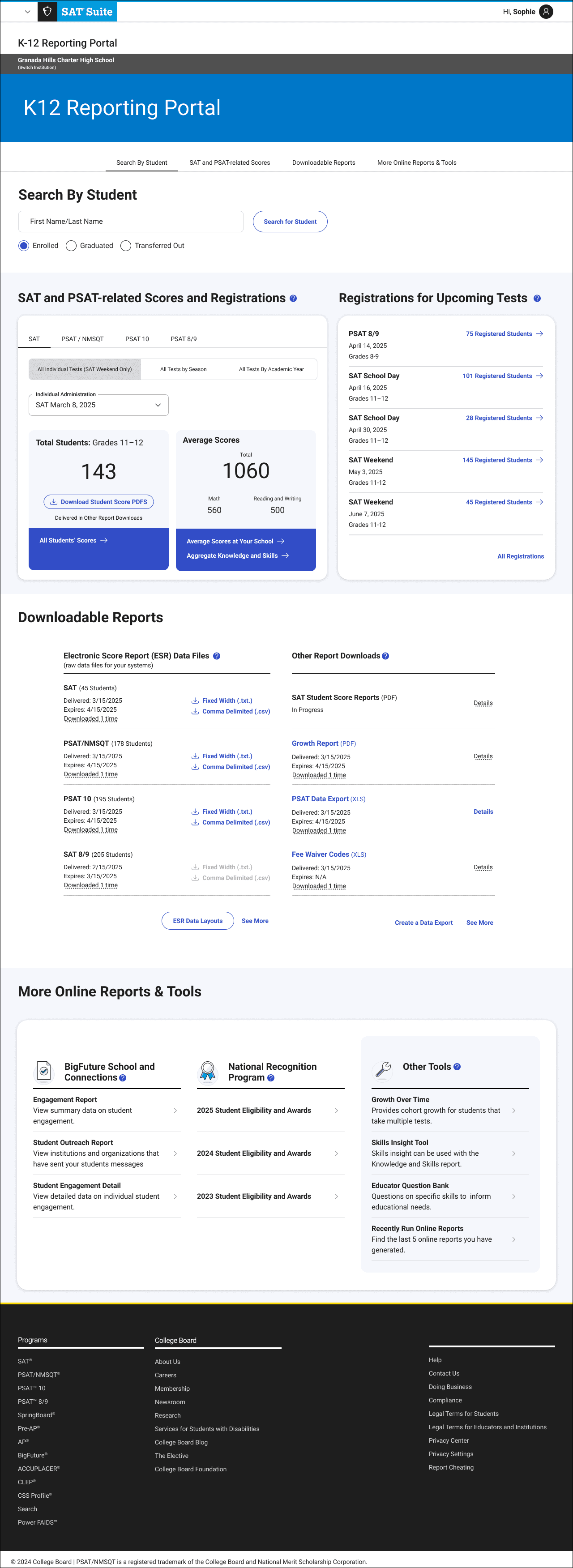Open 2025 Student Eligibility and Awards chevron
Viewport: 573px width, 1568px height.
[337, 1111]
